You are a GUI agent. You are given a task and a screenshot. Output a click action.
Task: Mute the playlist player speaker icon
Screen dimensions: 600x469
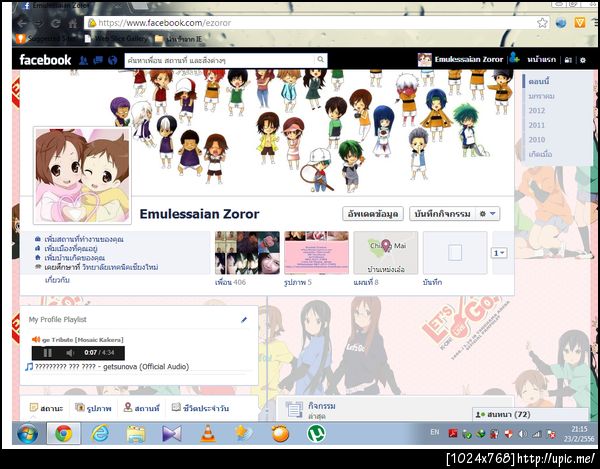[70, 353]
